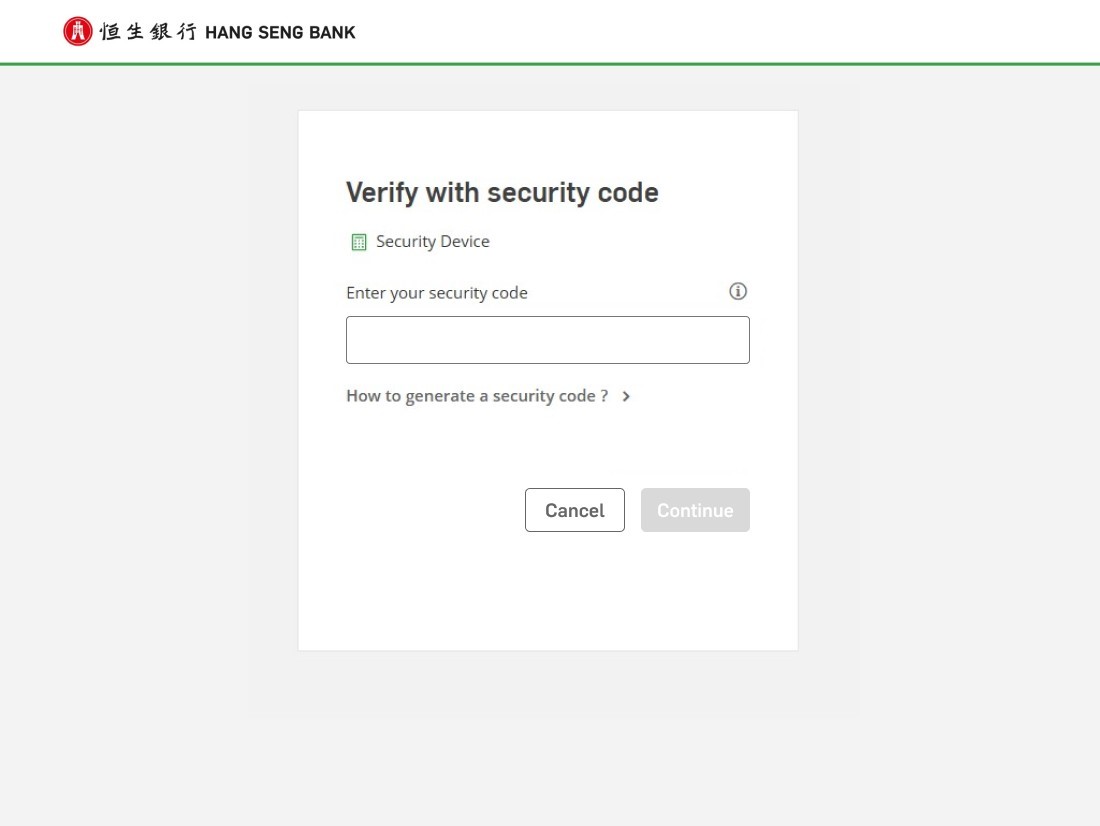The height and width of the screenshot is (826, 1100).
Task: Click the "Security Device" label text
Action: [433, 242]
